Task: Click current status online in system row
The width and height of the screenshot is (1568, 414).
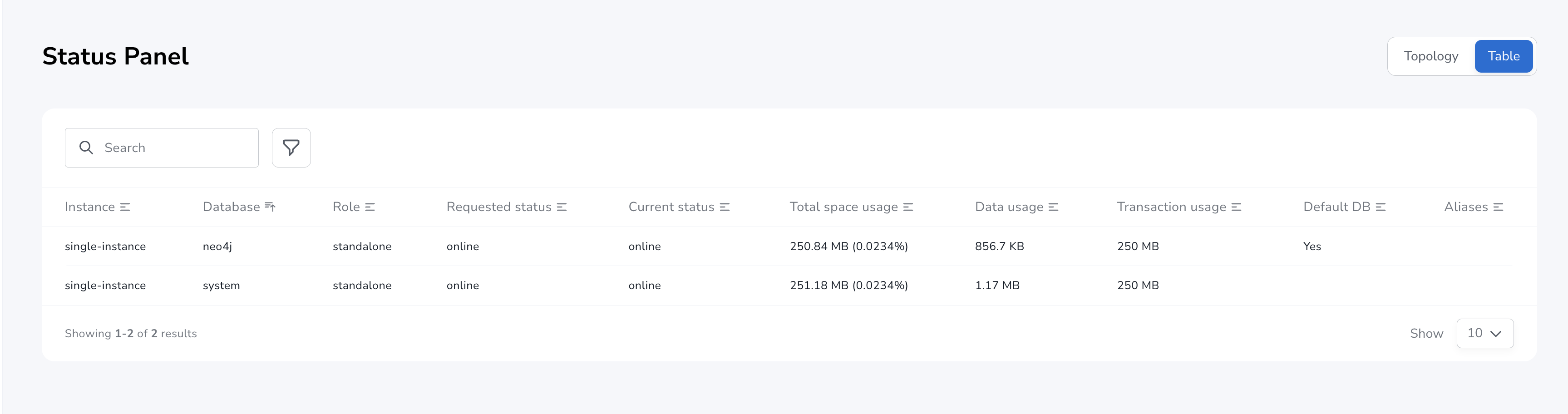Action: point(645,285)
